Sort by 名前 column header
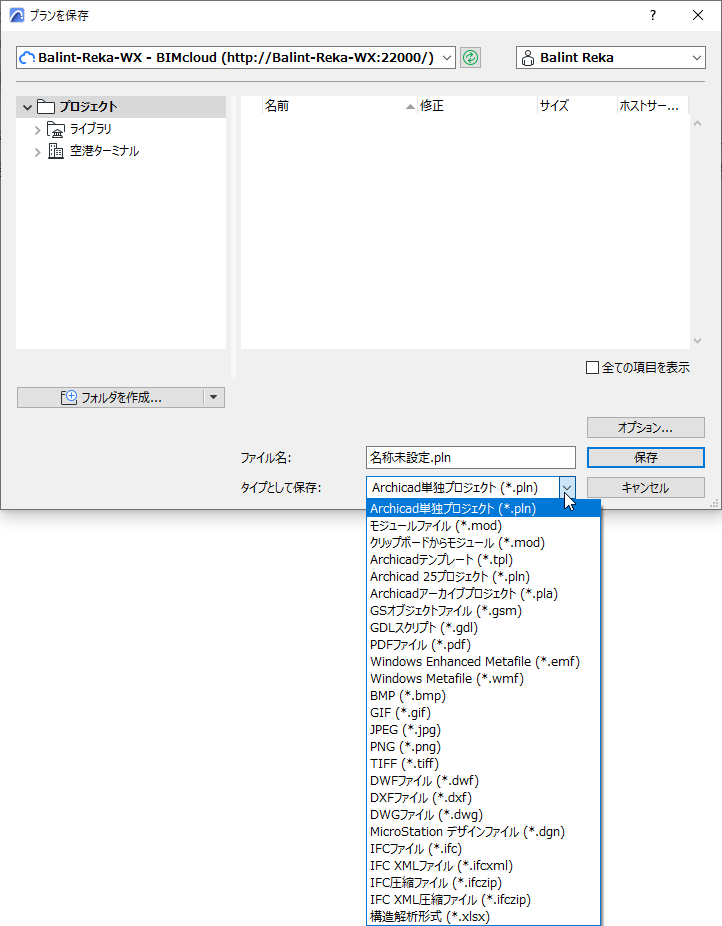 pos(339,106)
